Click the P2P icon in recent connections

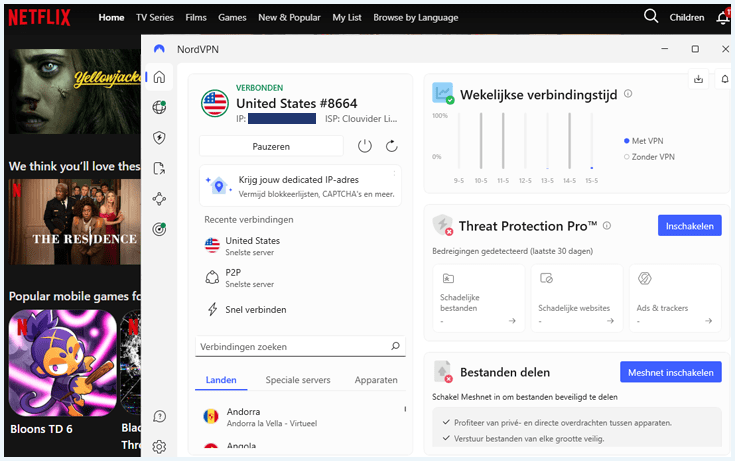(x=212, y=277)
